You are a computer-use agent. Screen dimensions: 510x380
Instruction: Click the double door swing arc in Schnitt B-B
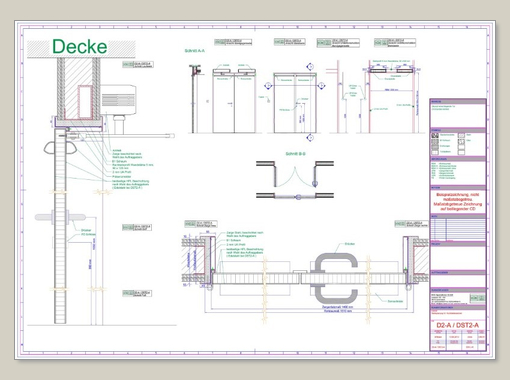point(295,177)
